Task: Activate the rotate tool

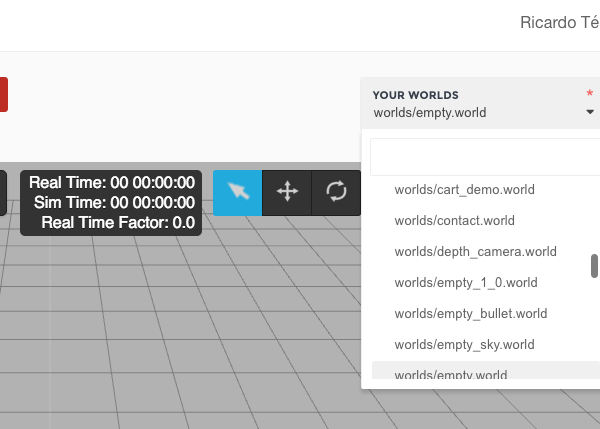Action: tap(336, 192)
